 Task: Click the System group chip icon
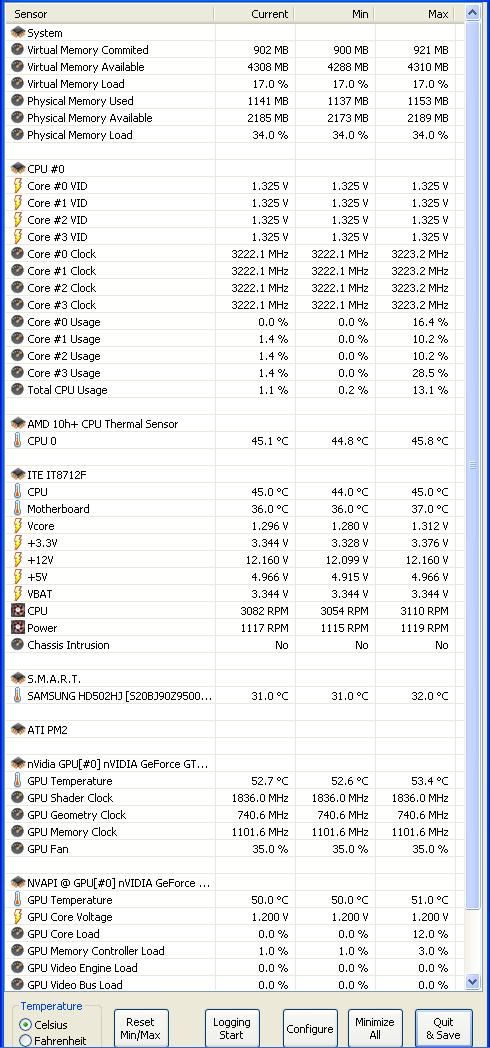point(18,33)
